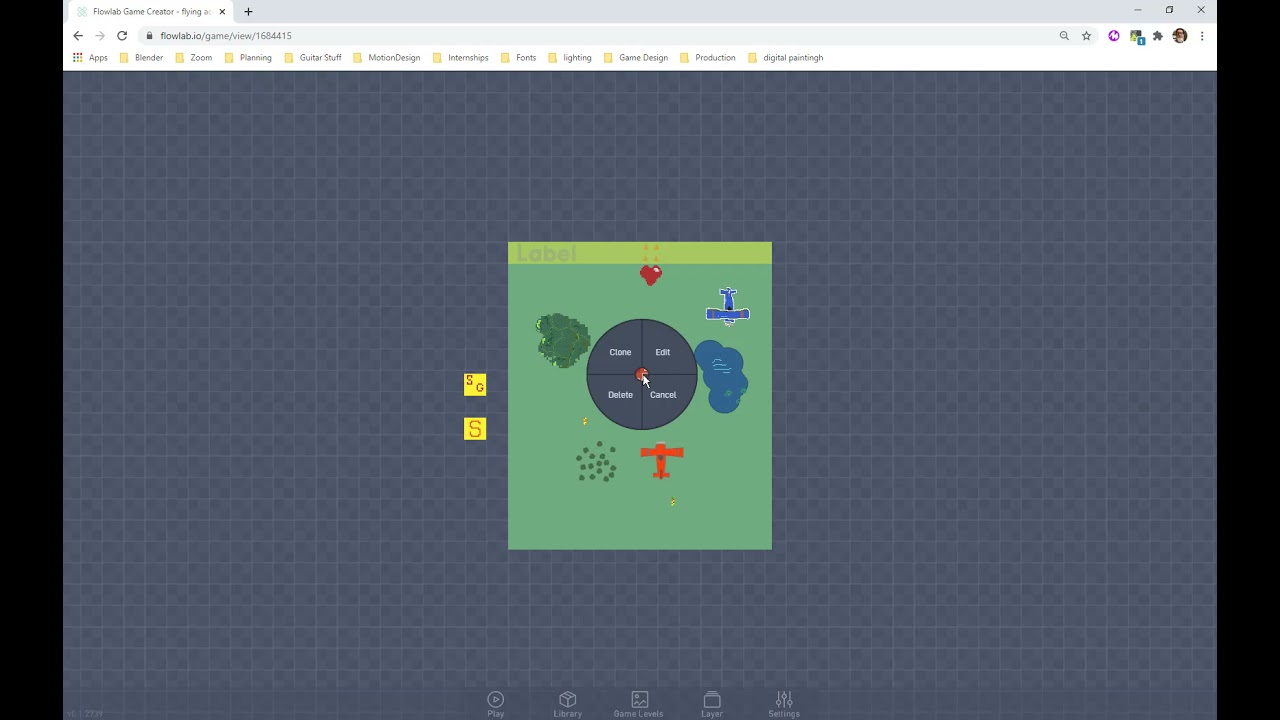Reload the Flowlab page
This screenshot has width=1280, height=720.
click(x=122, y=36)
